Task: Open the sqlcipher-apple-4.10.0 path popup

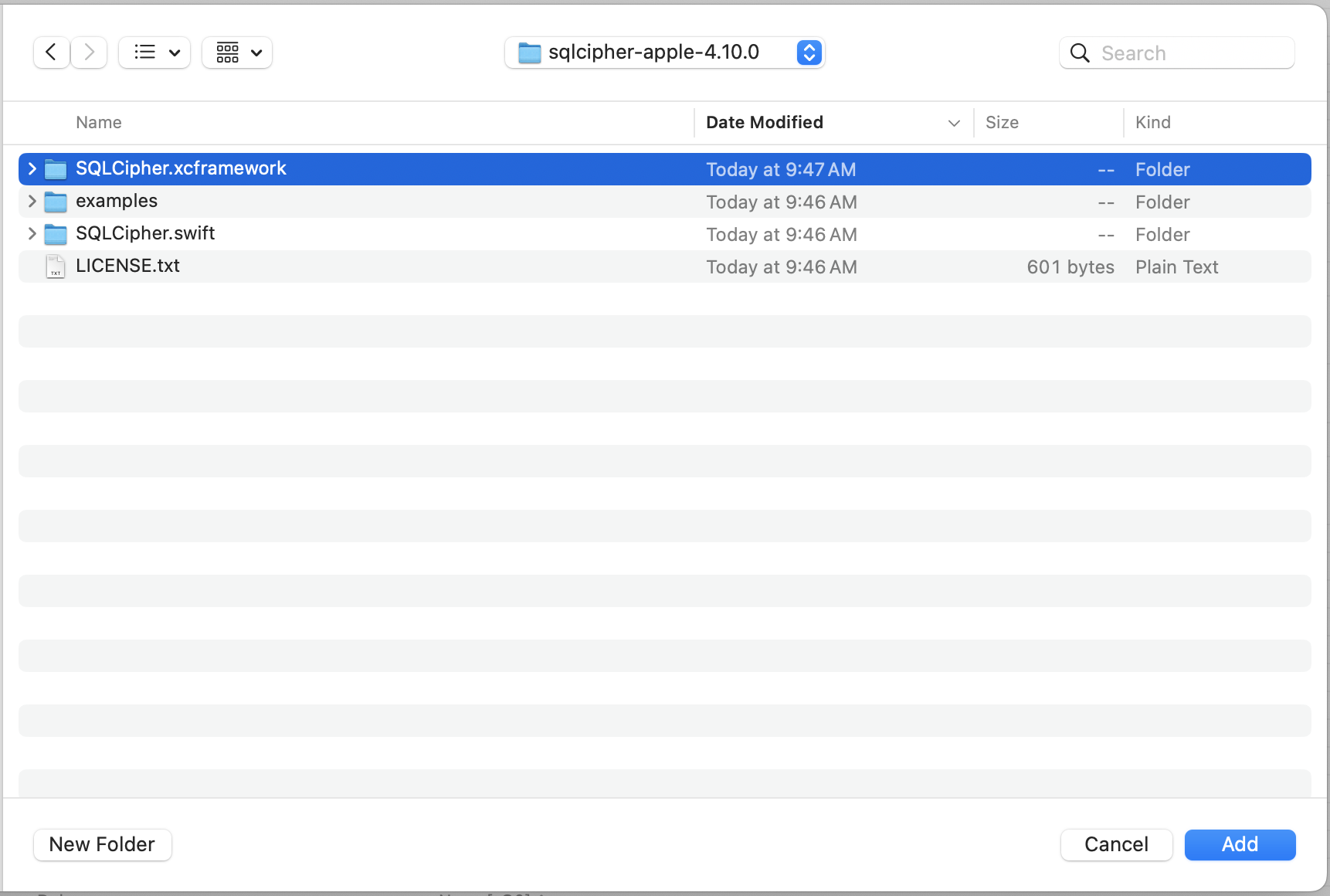Action: coord(664,53)
